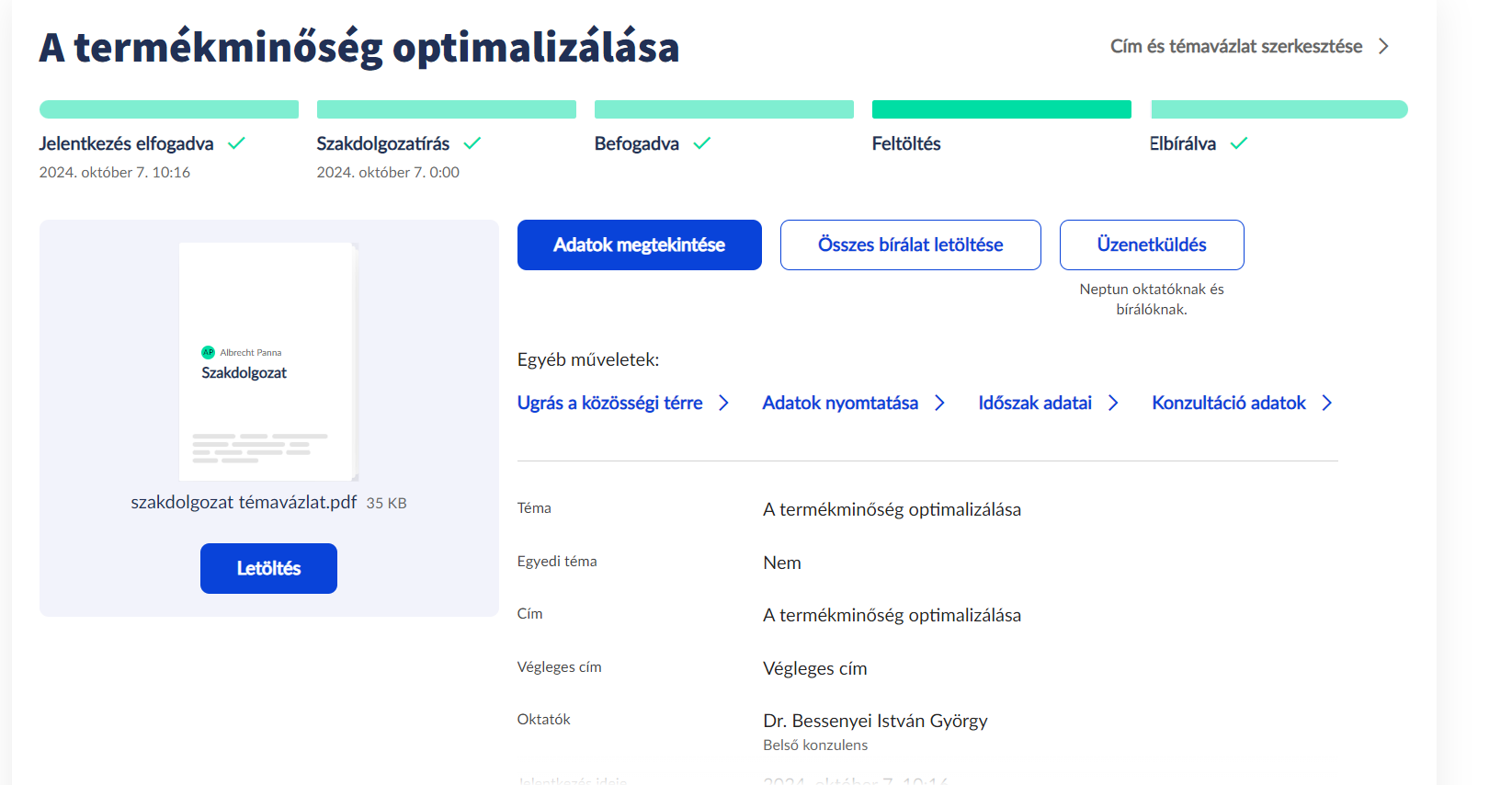Click chevron next to Cím és témavázlat szerkesztése
Screen dimensions: 1512x785
(x=1383, y=47)
